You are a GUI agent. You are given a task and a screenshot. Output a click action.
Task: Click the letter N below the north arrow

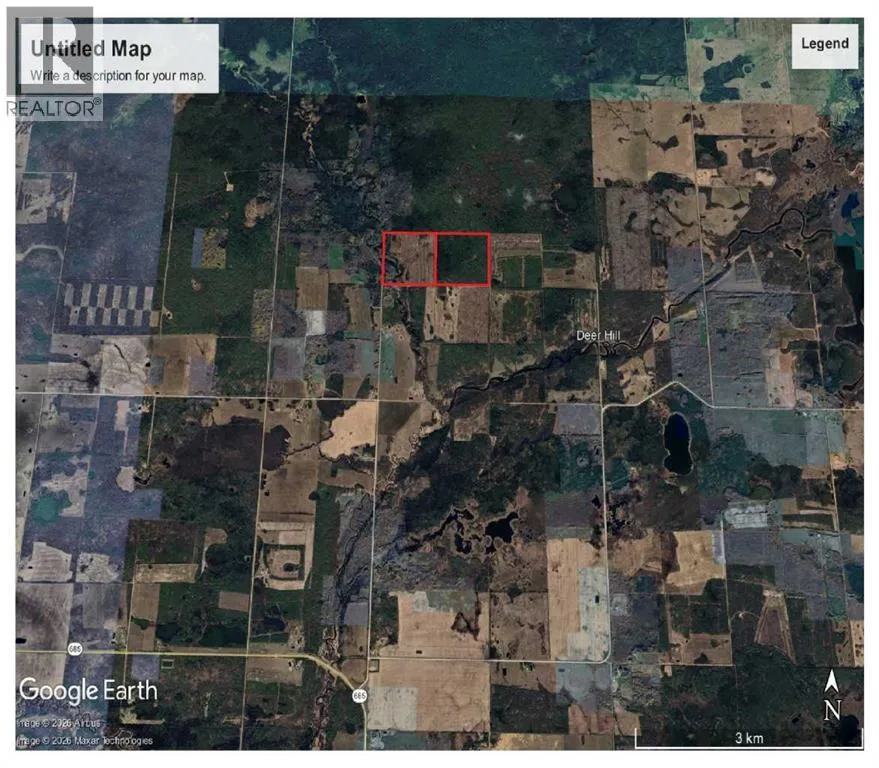[832, 710]
